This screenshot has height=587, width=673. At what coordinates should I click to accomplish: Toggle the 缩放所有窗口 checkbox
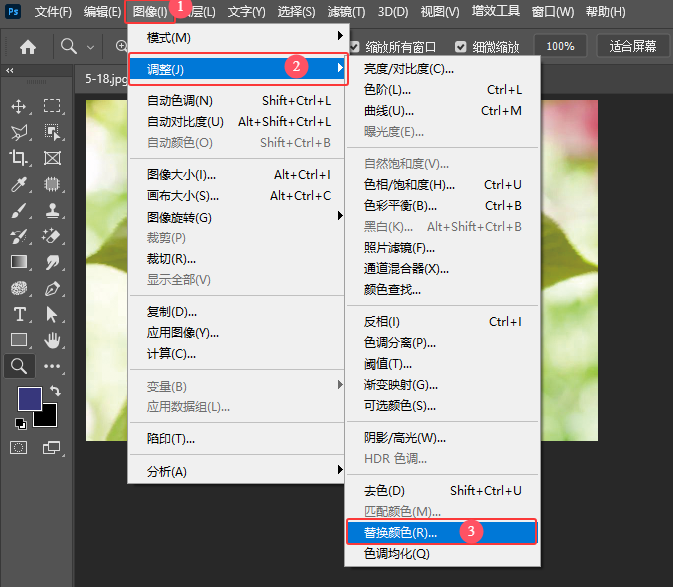coord(355,46)
